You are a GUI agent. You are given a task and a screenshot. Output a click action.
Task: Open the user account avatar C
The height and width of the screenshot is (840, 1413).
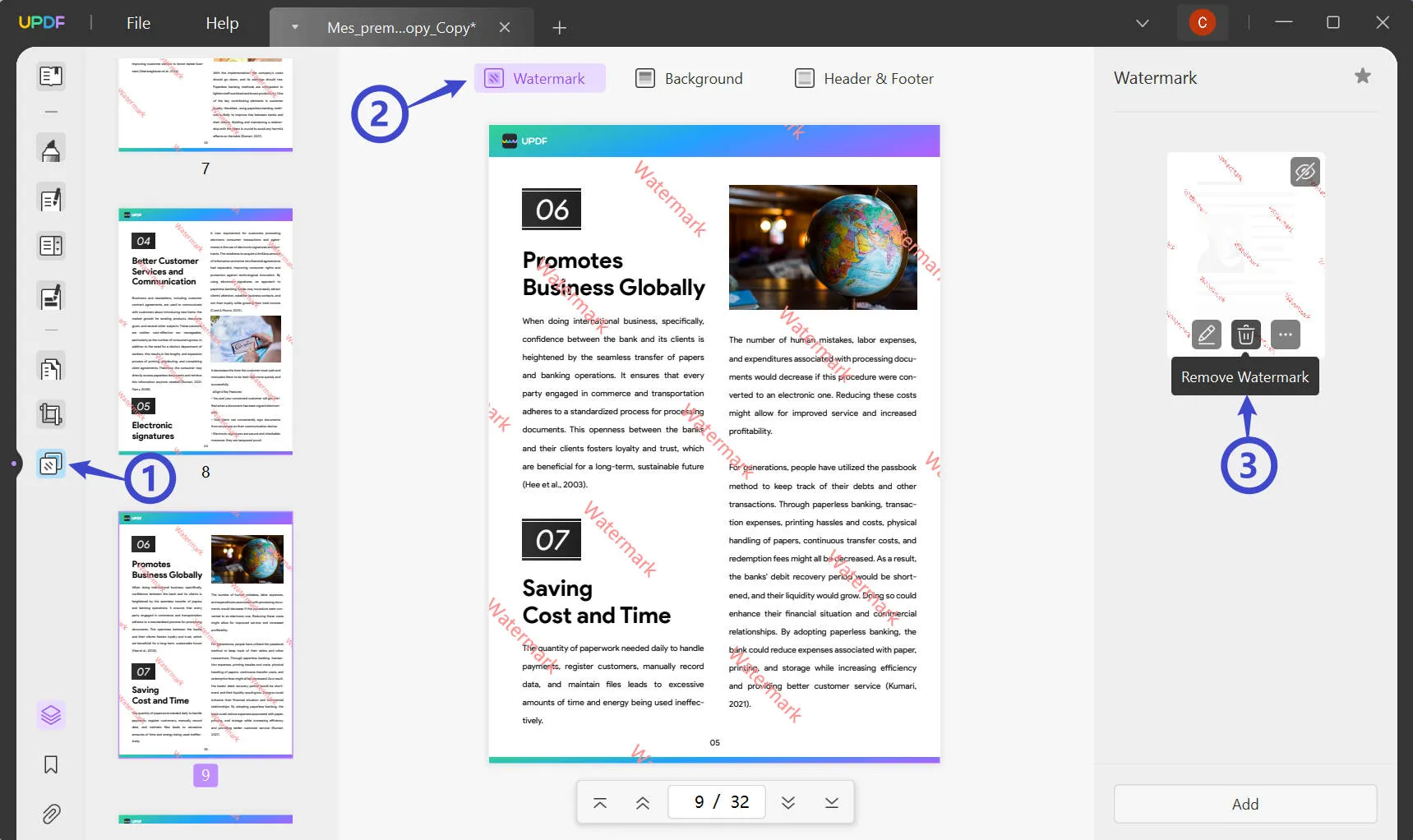[x=1202, y=22]
